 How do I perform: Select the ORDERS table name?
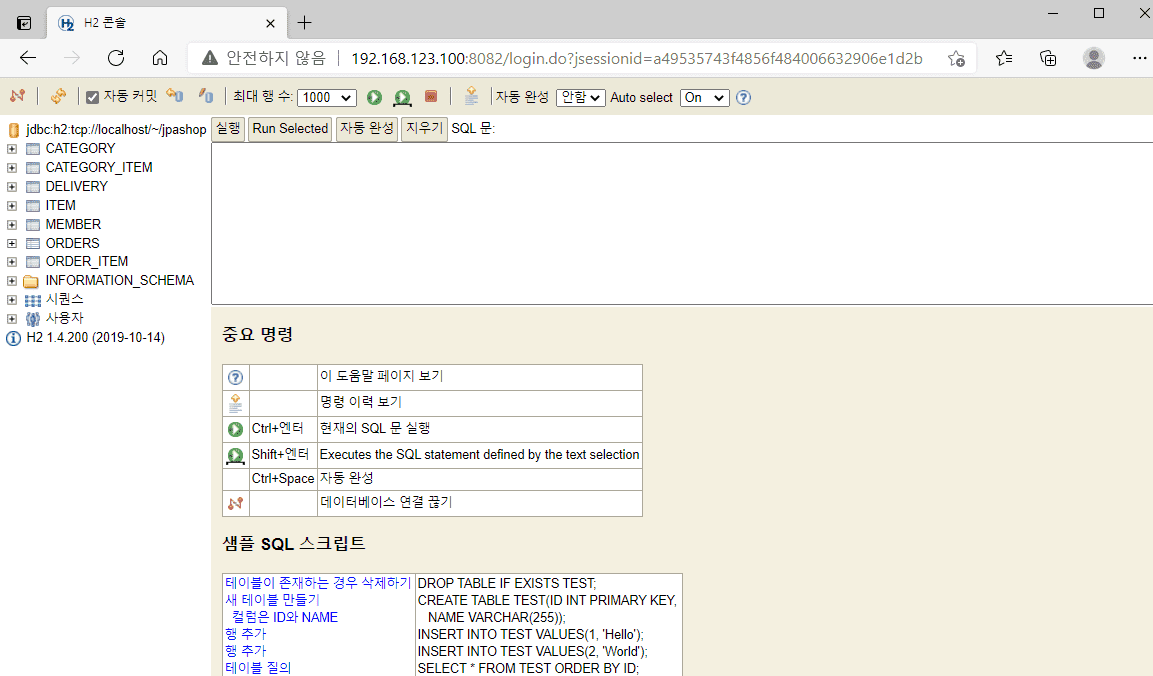point(72,243)
